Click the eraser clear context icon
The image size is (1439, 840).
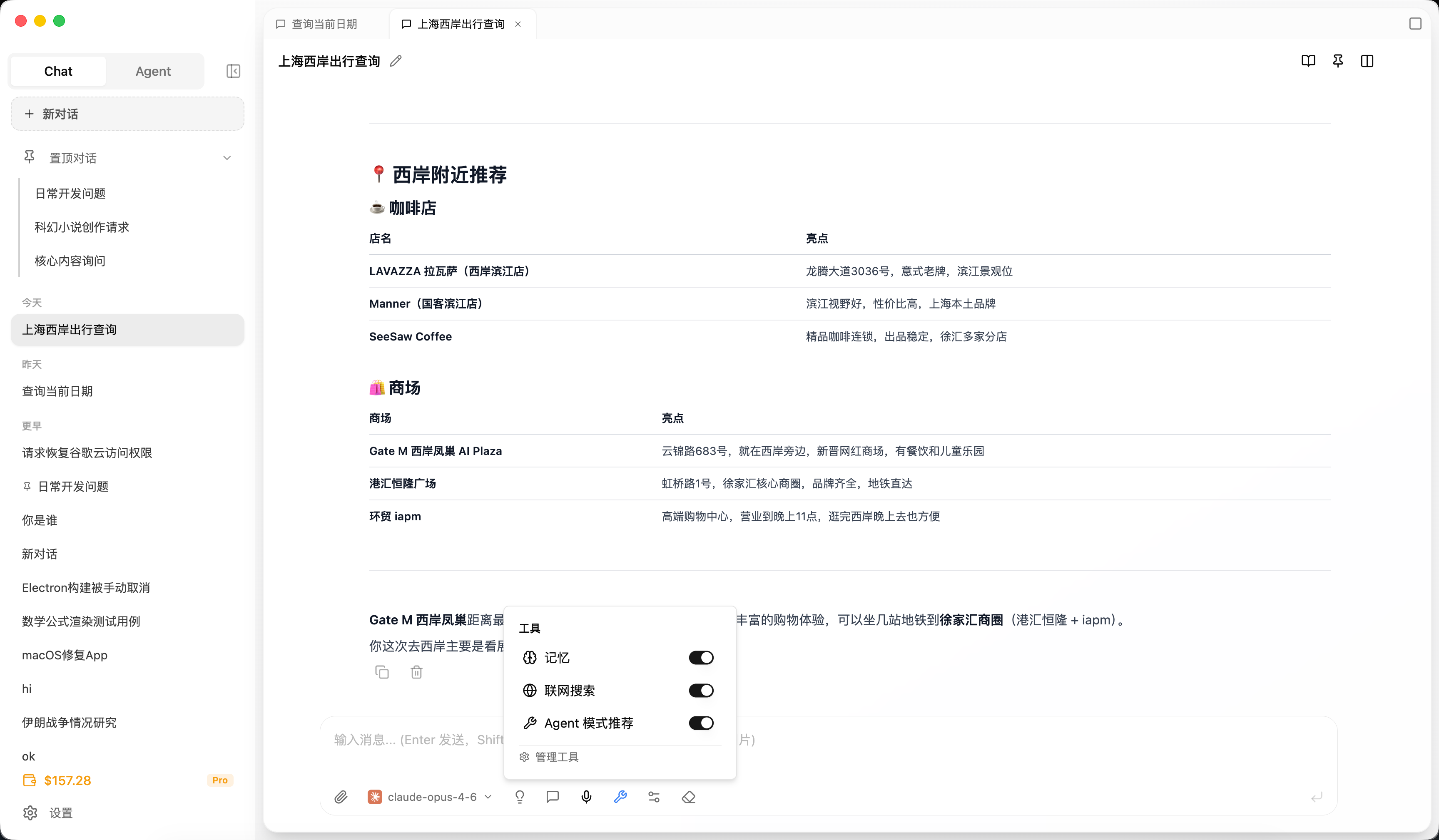click(x=689, y=797)
